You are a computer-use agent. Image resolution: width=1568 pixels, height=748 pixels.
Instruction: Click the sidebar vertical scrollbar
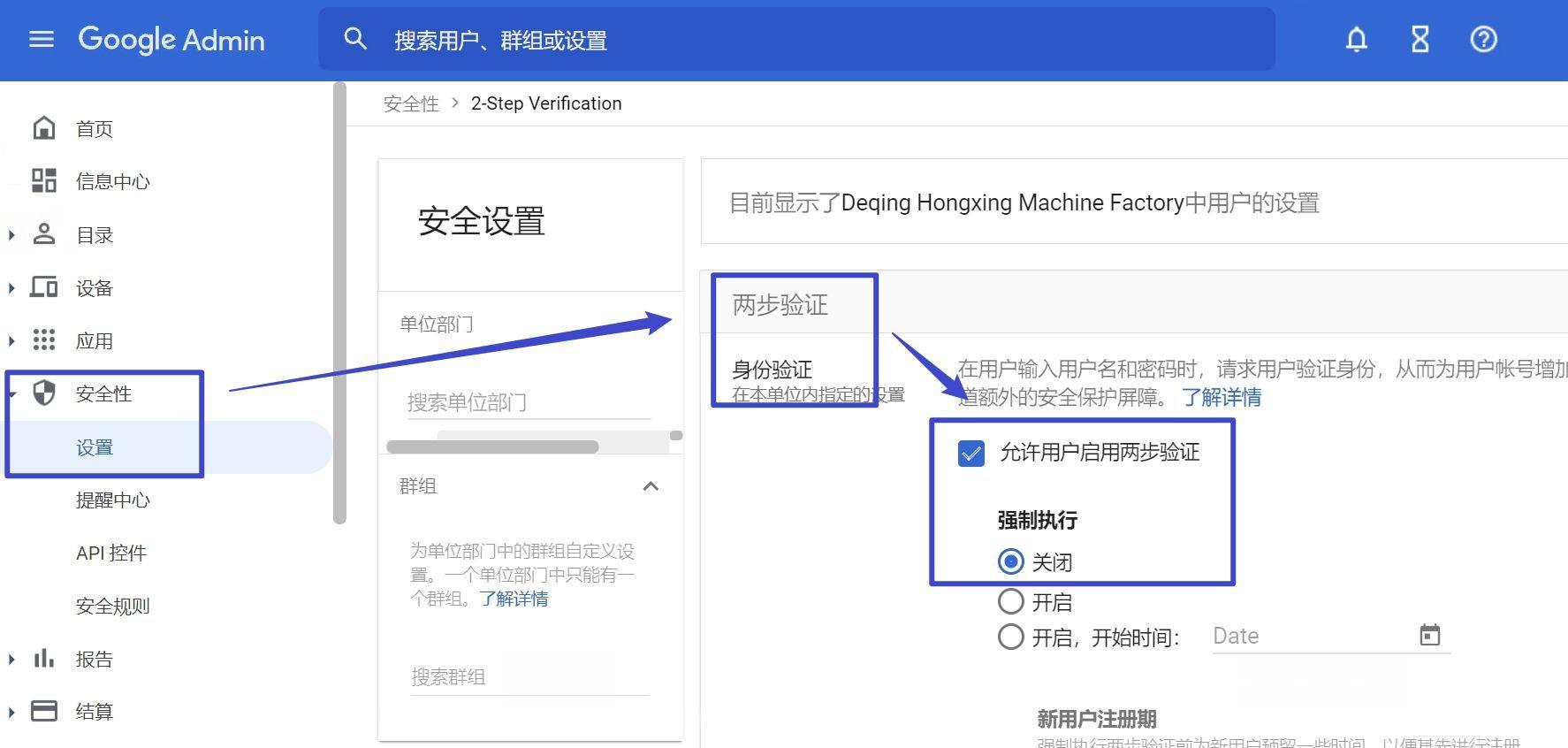[339, 302]
